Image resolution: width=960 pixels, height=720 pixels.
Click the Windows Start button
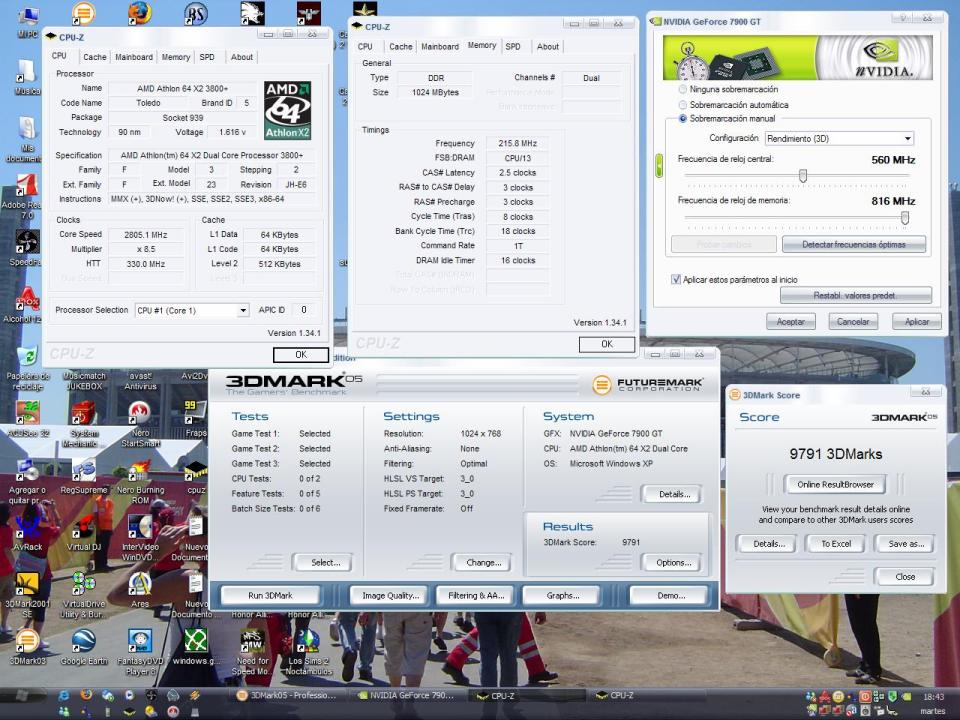(22, 696)
